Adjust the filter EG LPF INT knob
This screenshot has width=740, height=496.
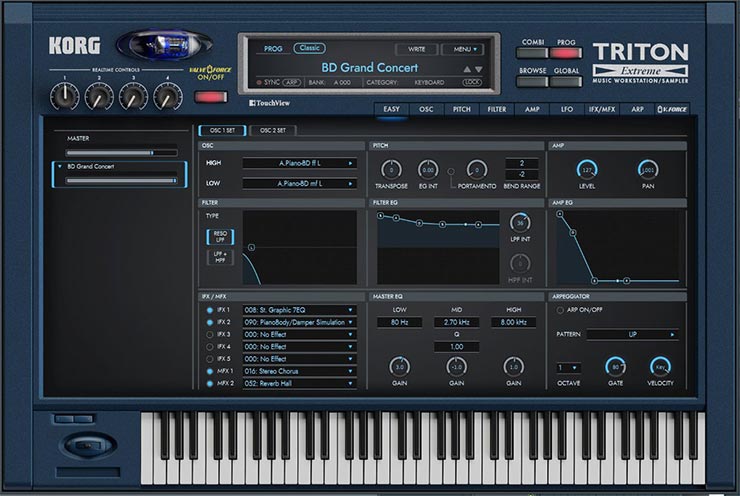[x=519, y=223]
